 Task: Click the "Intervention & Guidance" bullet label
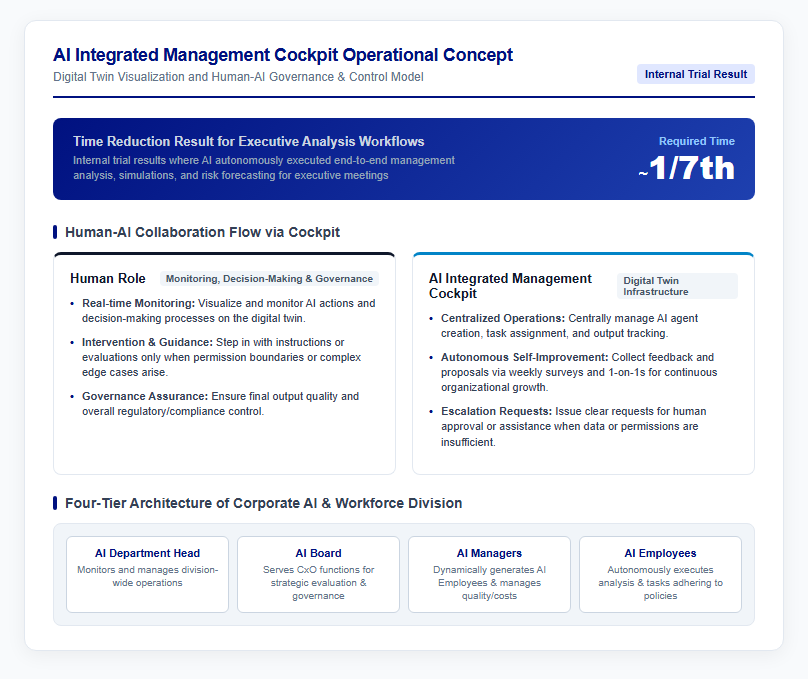point(147,343)
